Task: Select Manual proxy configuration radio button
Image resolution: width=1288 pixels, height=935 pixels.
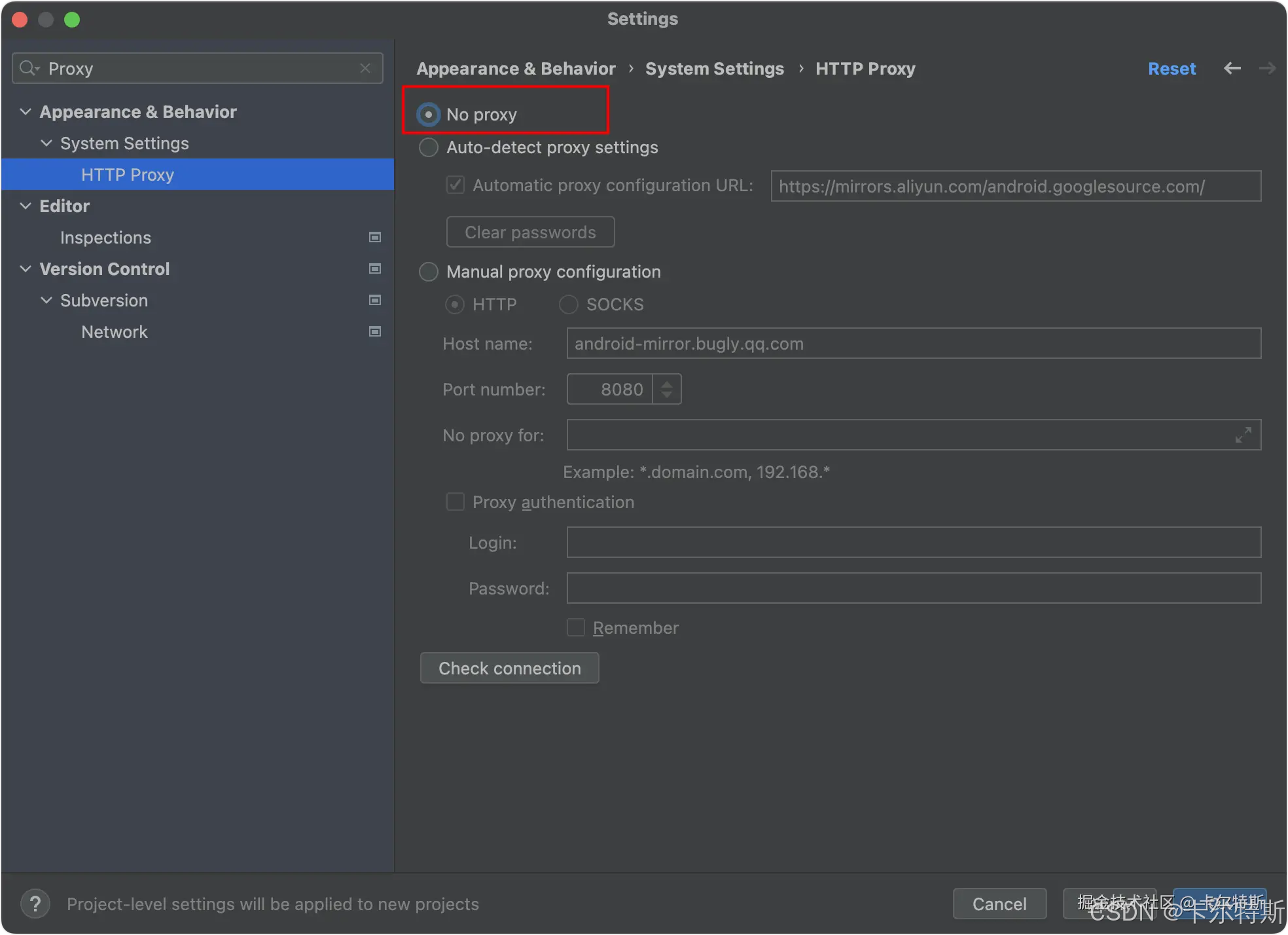Action: pyautogui.click(x=429, y=272)
